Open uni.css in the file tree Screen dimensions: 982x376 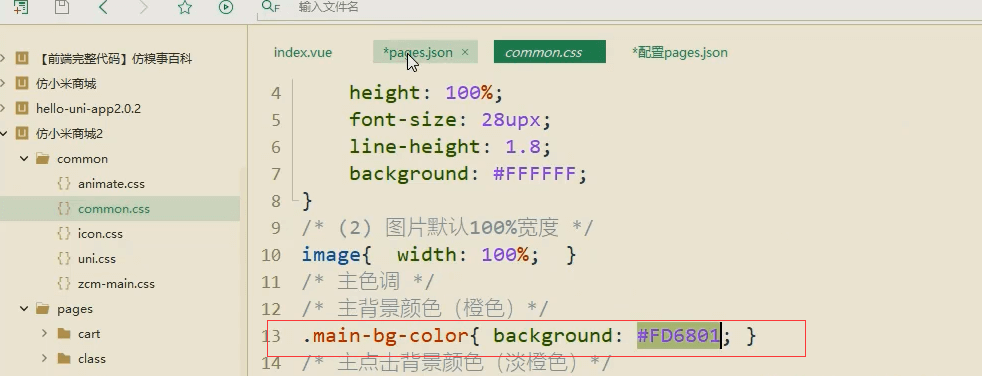click(x=97, y=259)
